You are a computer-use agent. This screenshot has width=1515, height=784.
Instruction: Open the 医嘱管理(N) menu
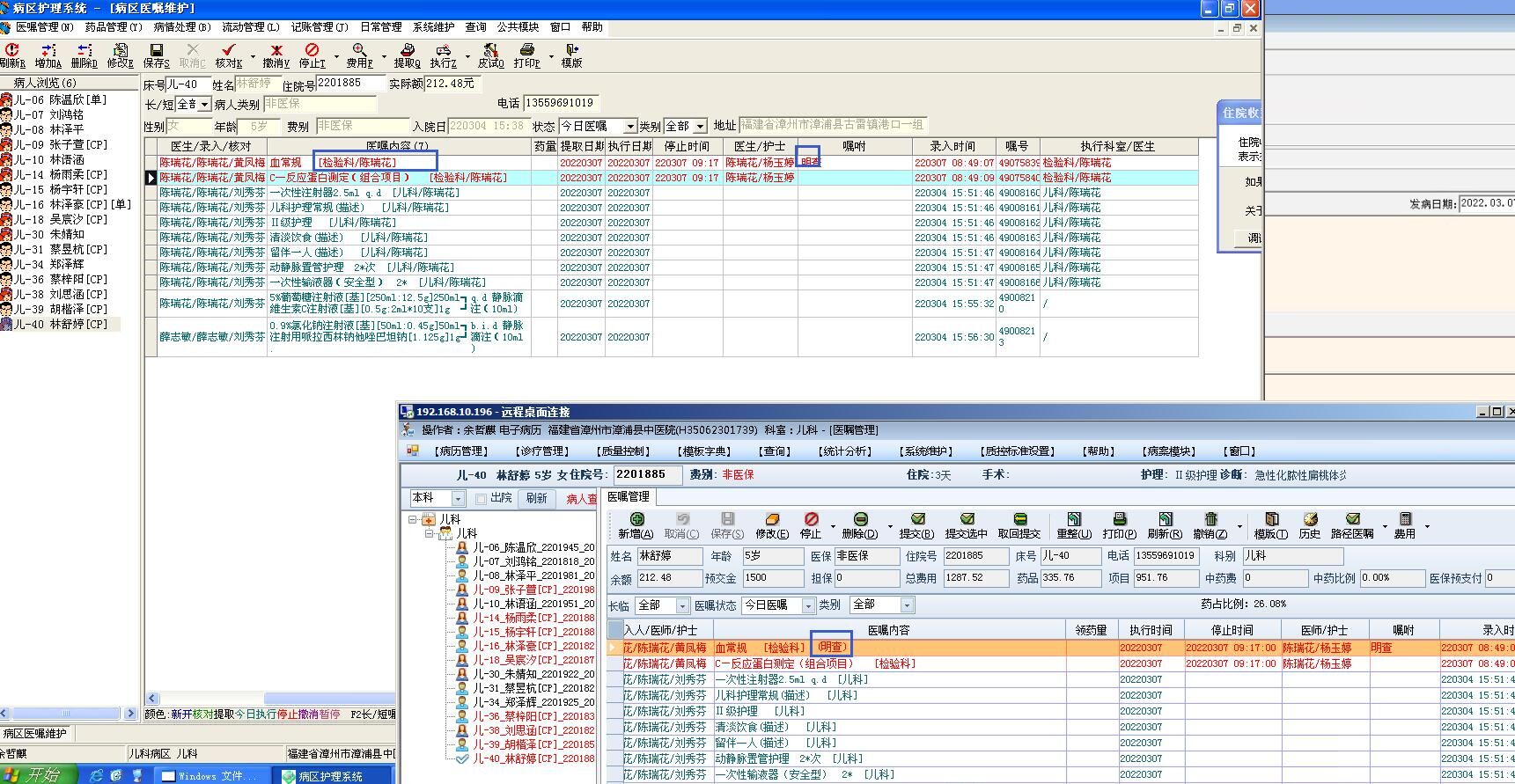(x=44, y=27)
